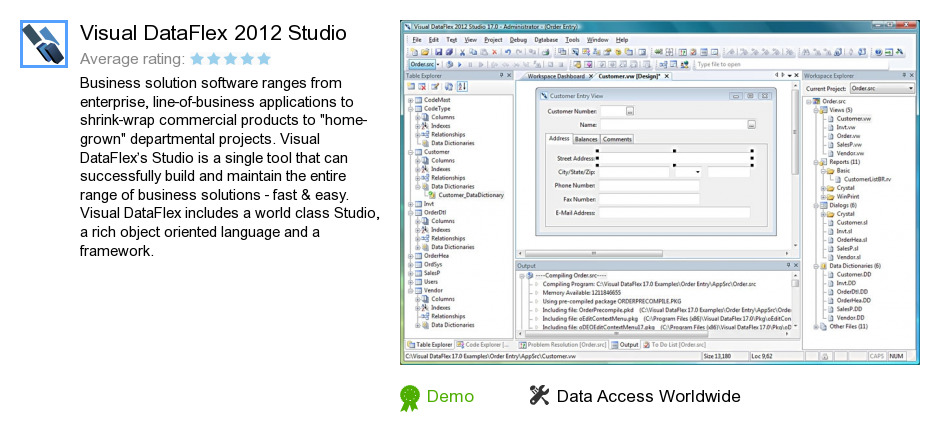The height and width of the screenshot is (442, 940).
Task: Open the File menu
Action: (417, 40)
